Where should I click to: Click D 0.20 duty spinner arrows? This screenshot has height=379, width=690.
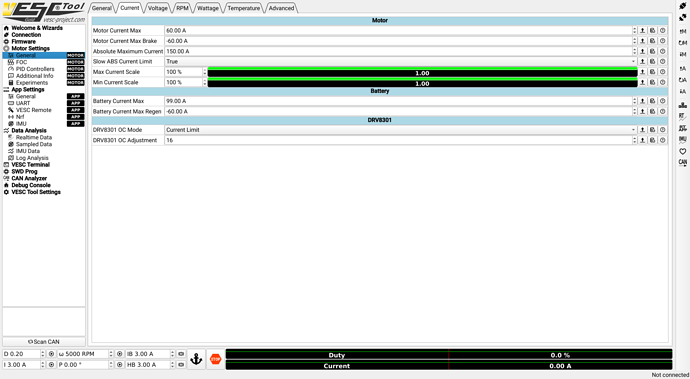pyautogui.click(x=43, y=354)
